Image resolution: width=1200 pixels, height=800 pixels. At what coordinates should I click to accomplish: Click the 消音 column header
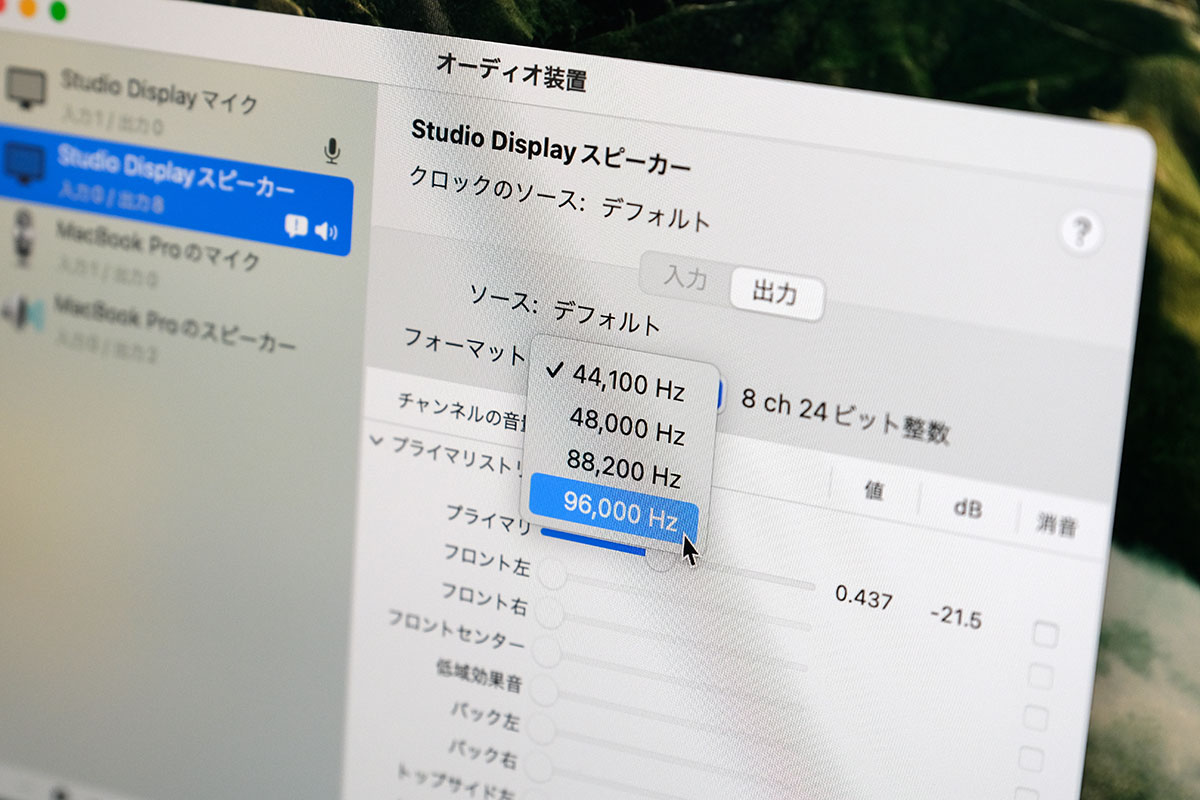click(1056, 524)
